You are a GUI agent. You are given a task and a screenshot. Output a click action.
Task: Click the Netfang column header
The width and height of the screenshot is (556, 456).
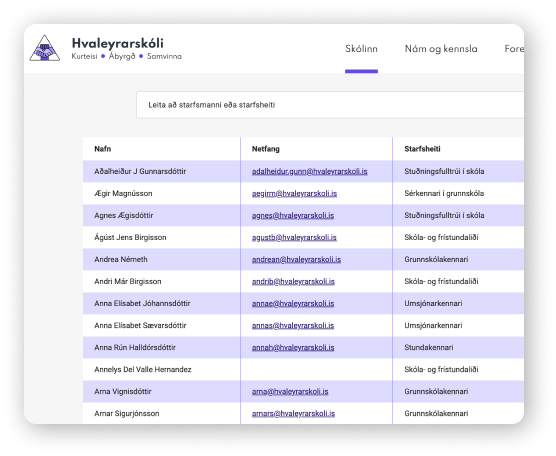click(266, 149)
